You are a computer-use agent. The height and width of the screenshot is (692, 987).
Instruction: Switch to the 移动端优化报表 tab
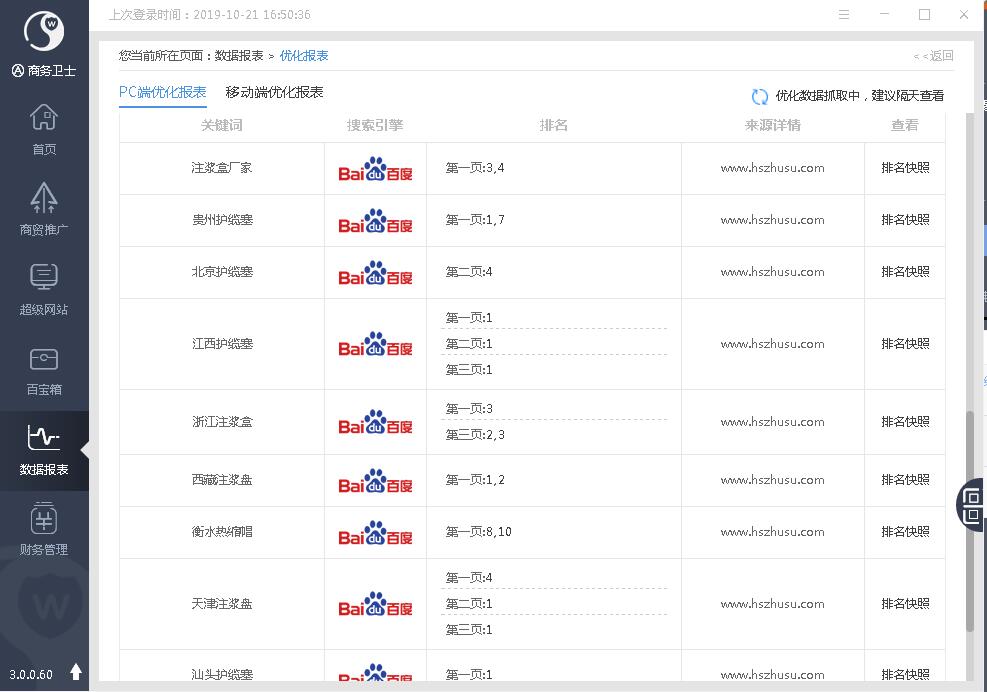274,93
